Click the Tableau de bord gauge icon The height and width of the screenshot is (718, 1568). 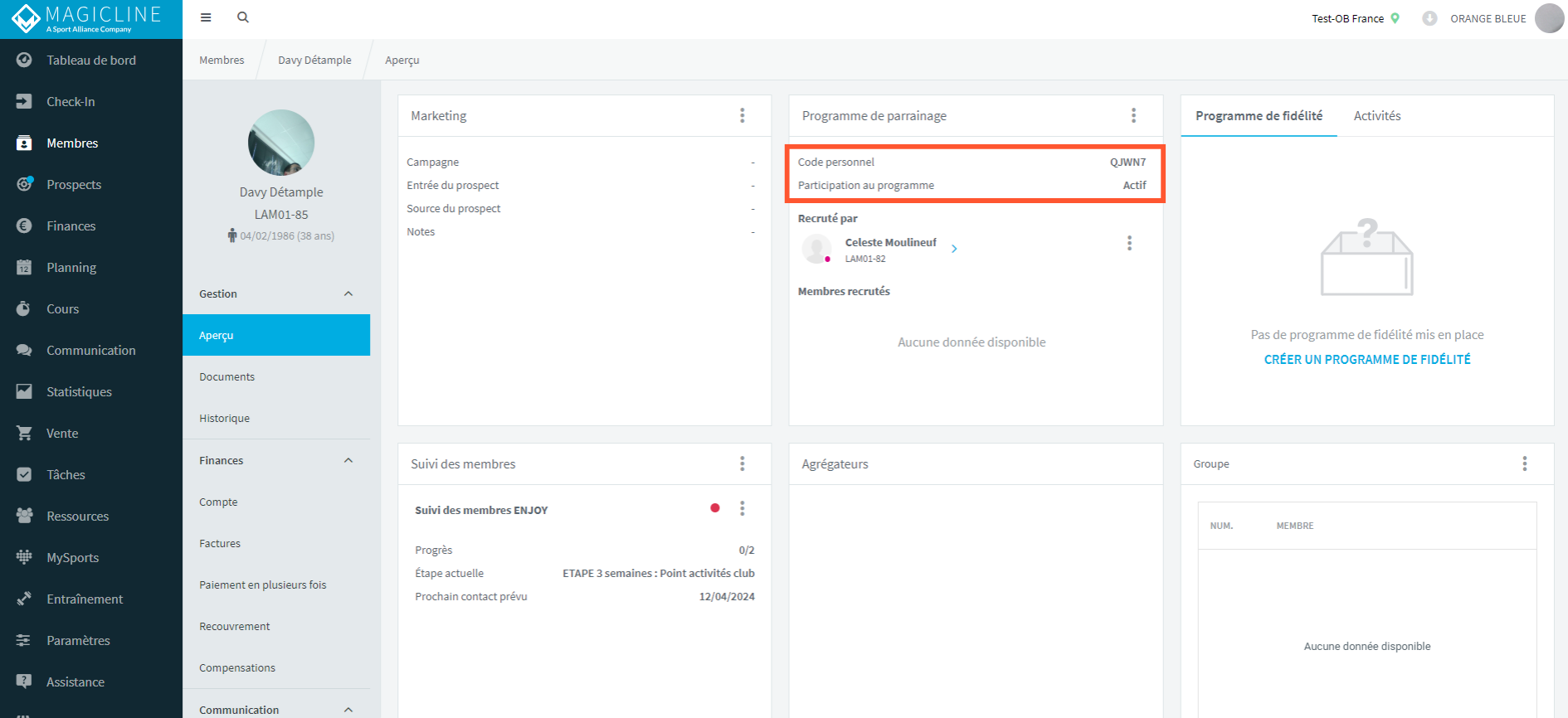coord(24,60)
